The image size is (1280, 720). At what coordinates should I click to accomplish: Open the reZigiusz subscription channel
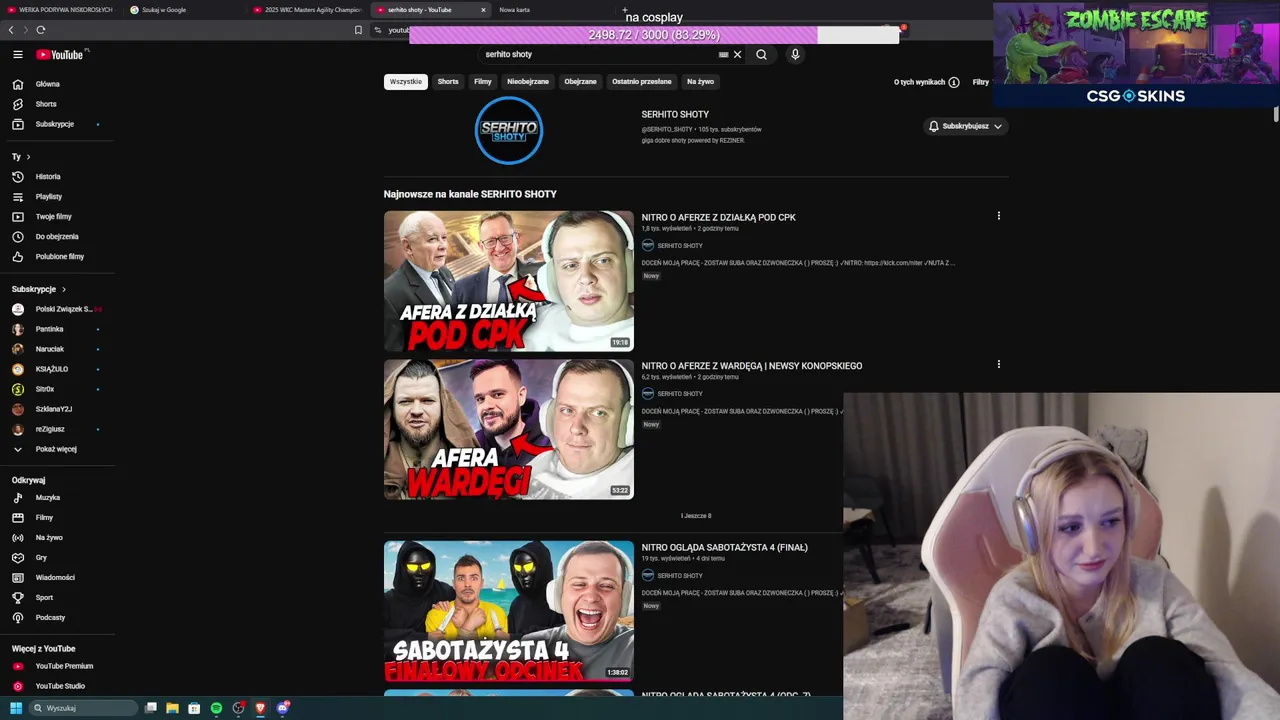[50, 429]
